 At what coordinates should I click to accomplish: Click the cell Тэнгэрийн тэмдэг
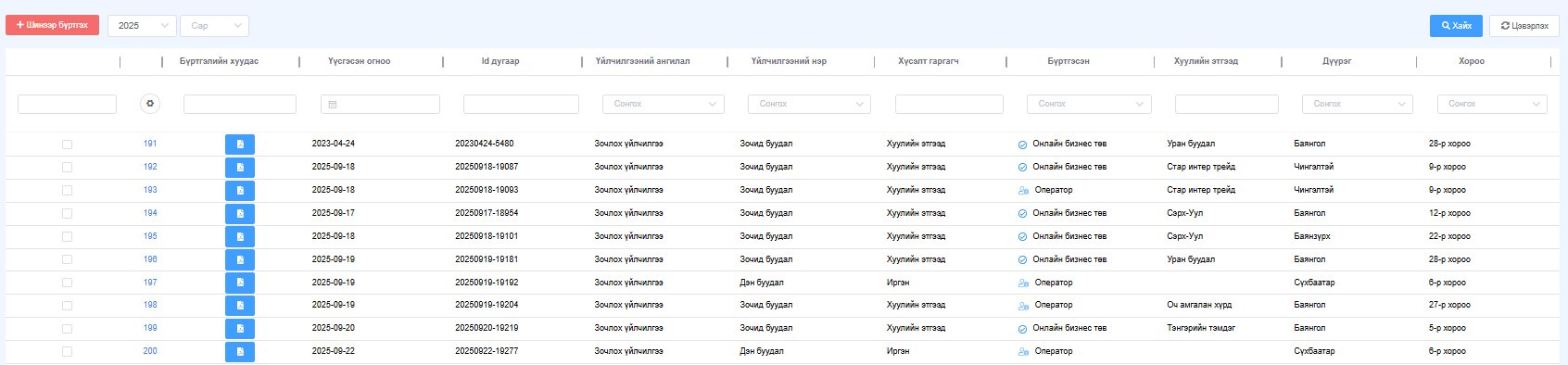[1201, 328]
